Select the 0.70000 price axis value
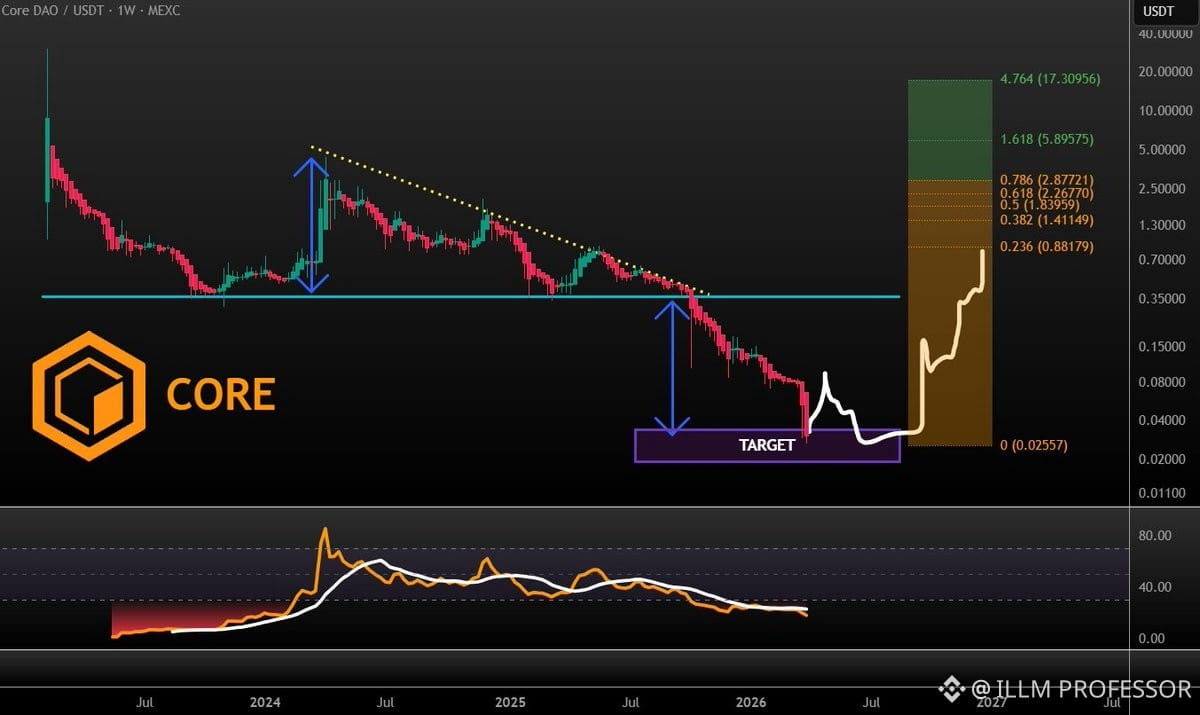The height and width of the screenshot is (715, 1200). (x=1164, y=261)
